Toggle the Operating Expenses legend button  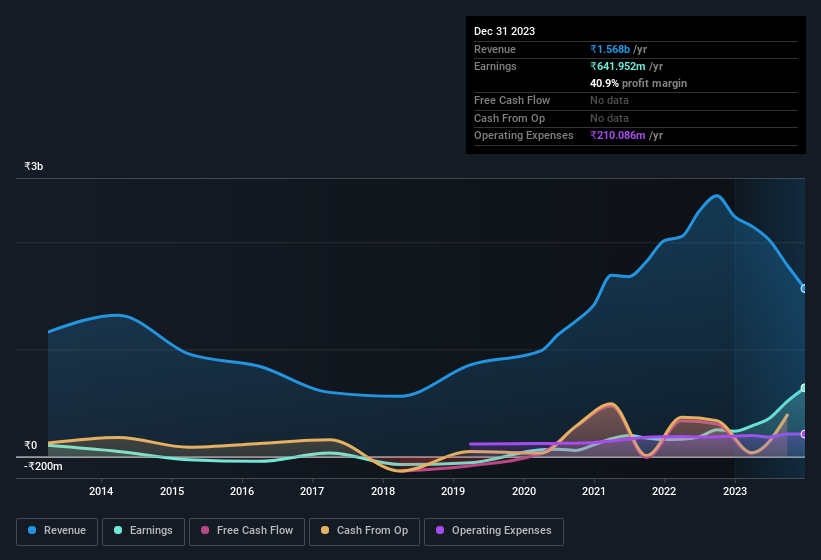pos(494,531)
